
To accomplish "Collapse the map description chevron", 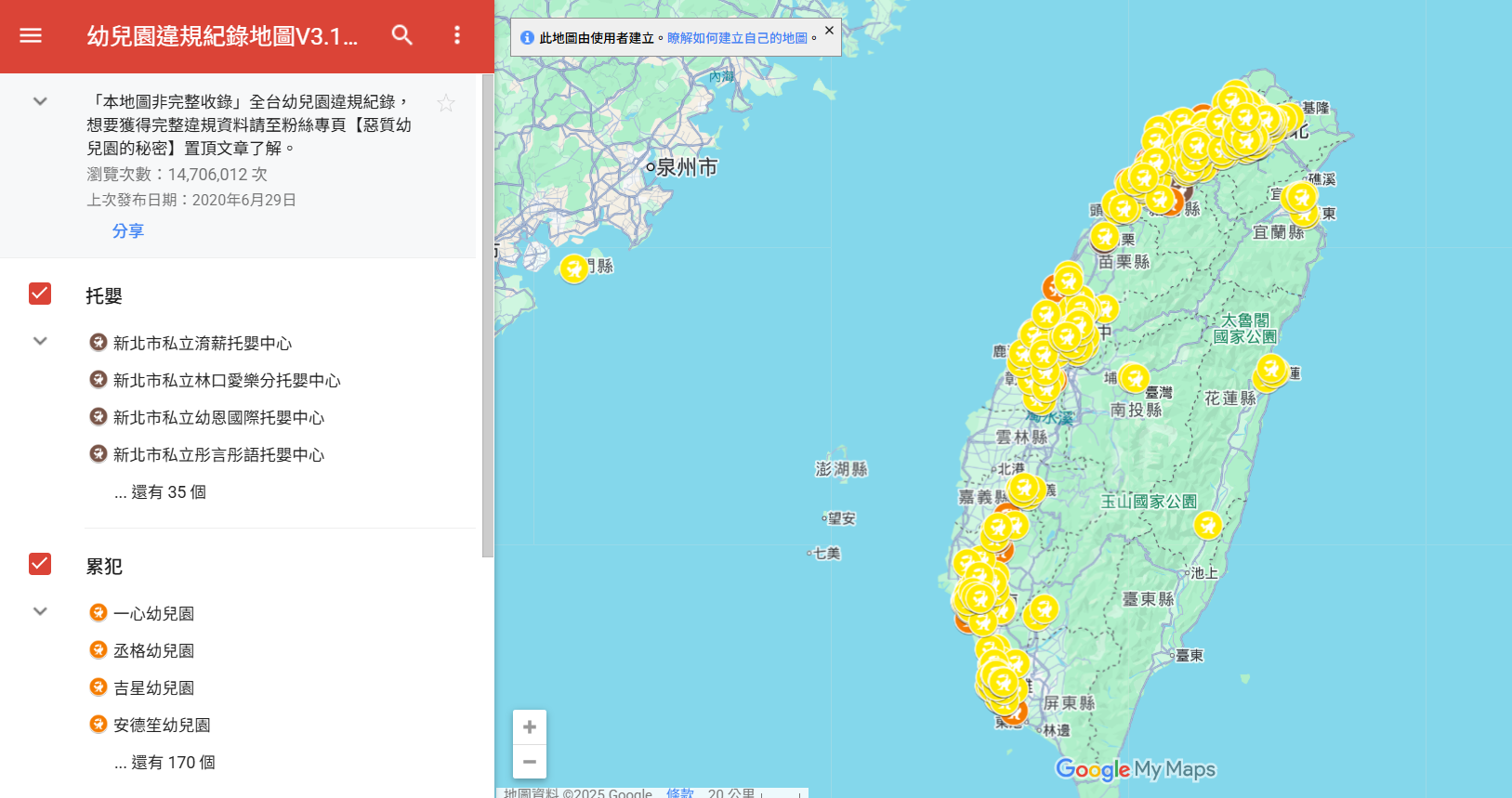I will pos(40,101).
